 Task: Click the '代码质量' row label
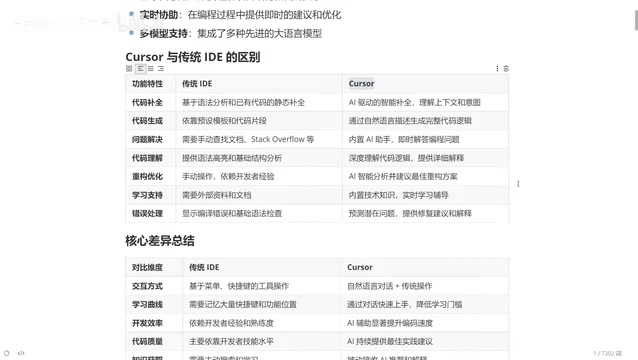(x=147, y=342)
